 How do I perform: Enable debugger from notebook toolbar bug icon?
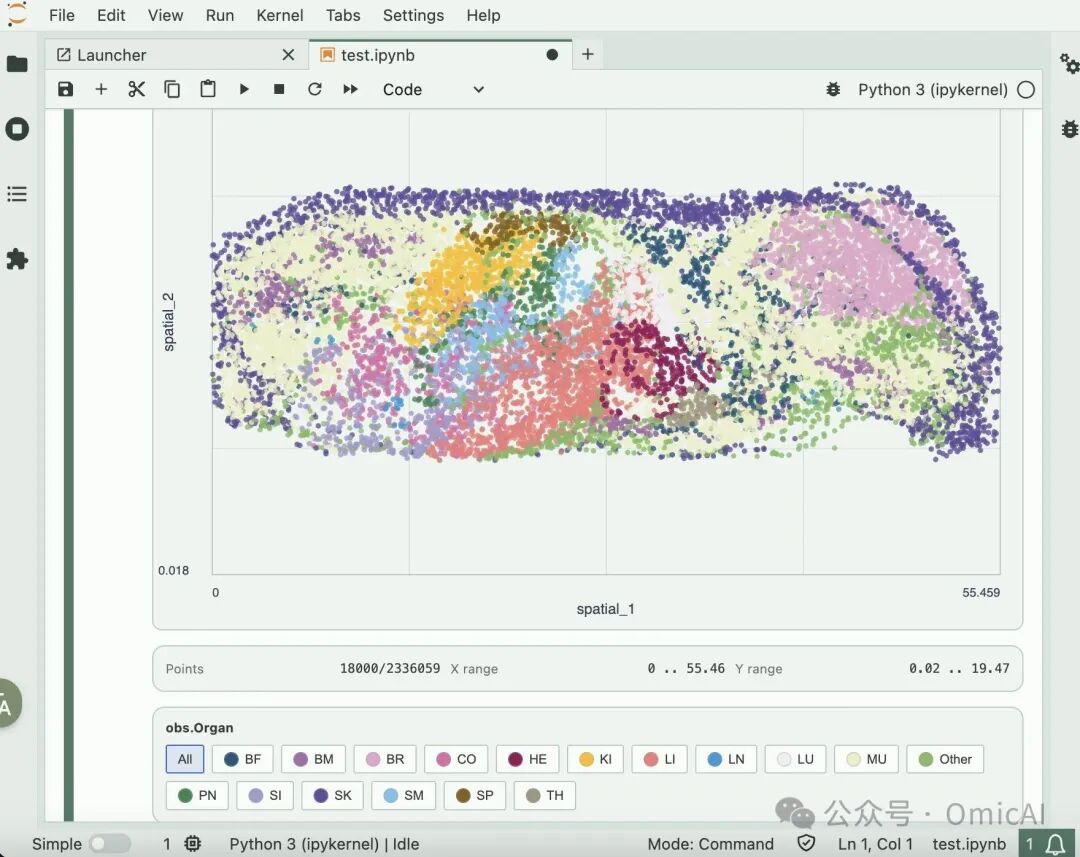point(833,90)
